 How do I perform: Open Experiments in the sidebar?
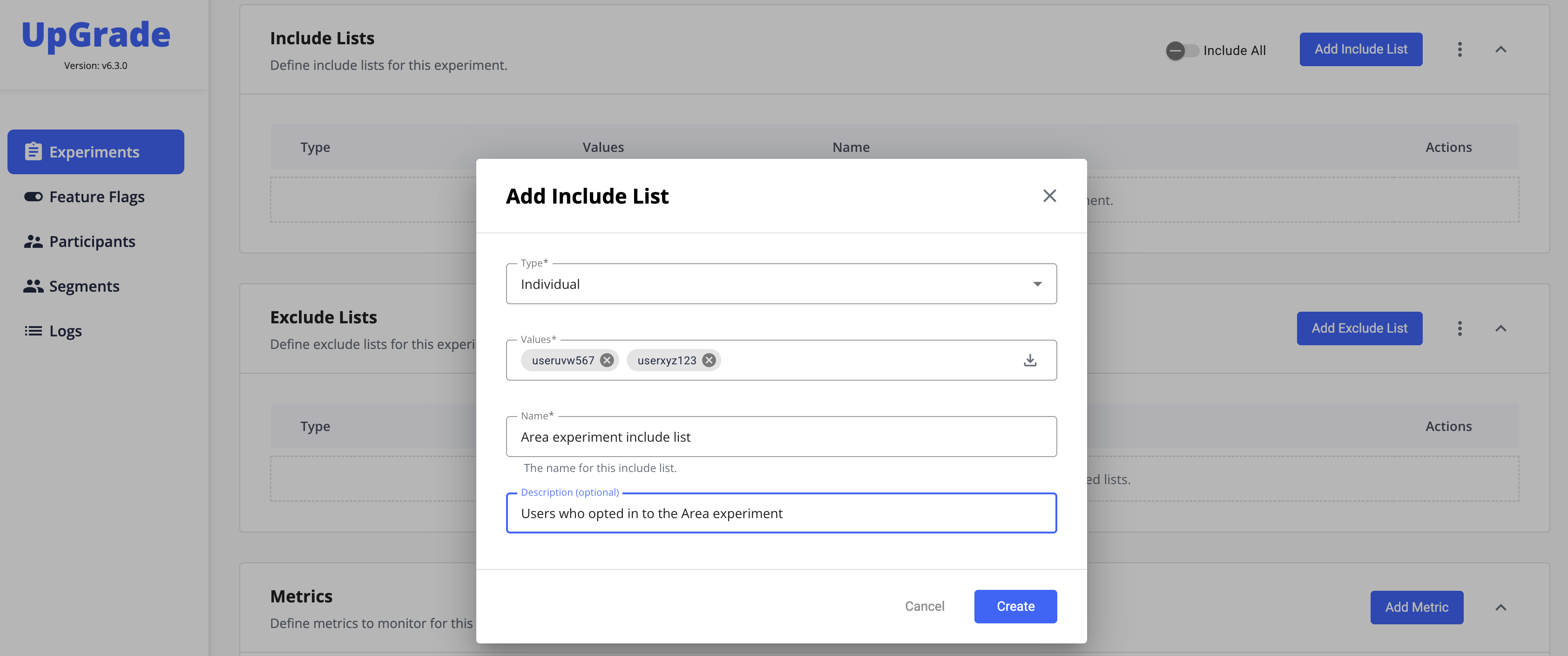[95, 152]
